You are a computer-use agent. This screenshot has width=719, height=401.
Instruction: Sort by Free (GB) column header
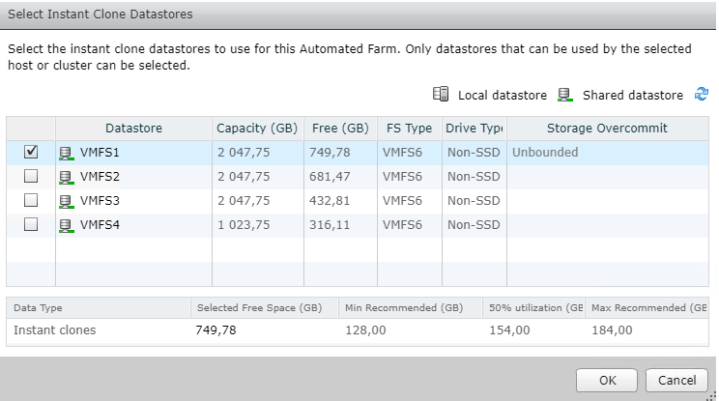[340, 129]
